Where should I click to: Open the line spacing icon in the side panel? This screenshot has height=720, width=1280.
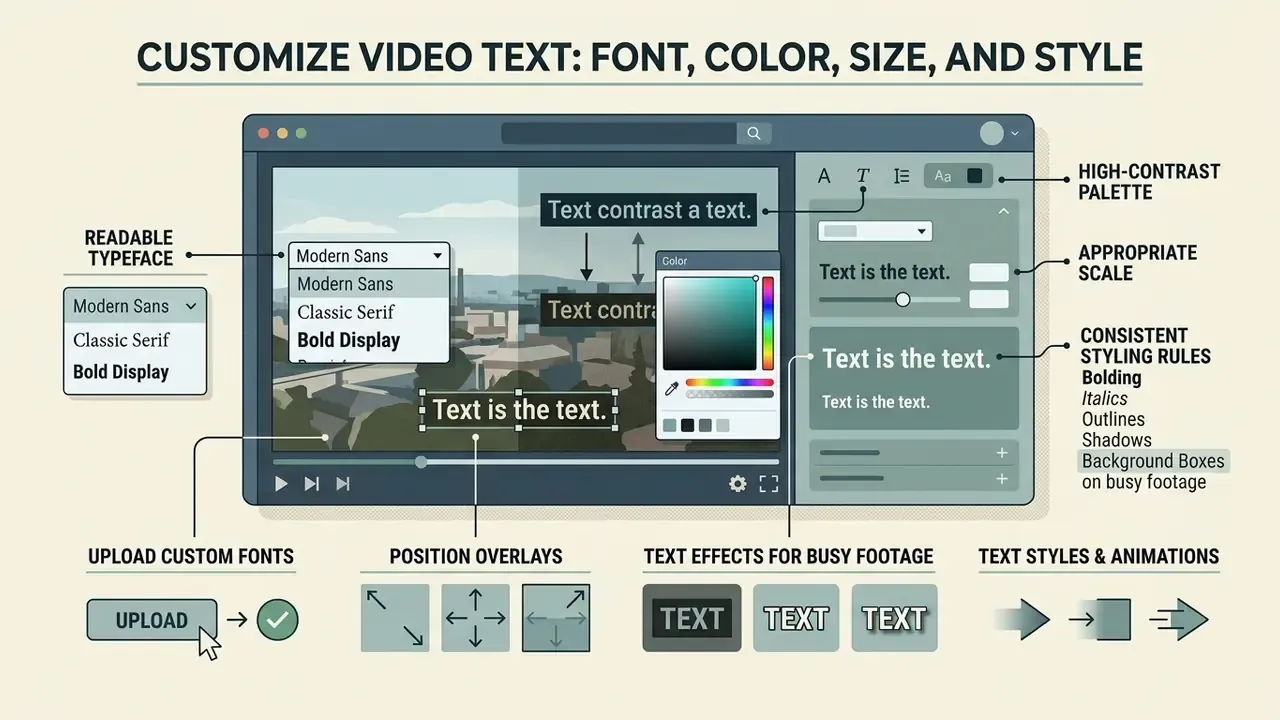(901, 176)
